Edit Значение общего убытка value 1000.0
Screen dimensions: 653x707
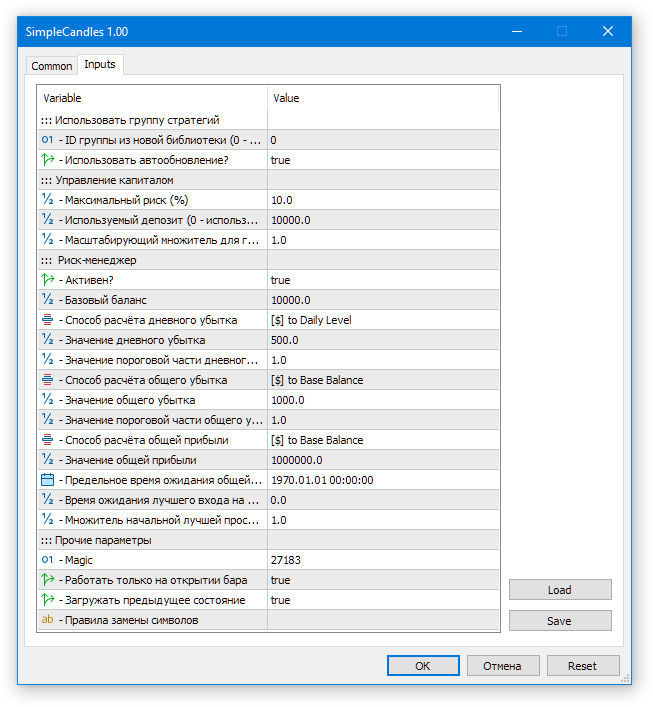pyautogui.click(x=383, y=399)
